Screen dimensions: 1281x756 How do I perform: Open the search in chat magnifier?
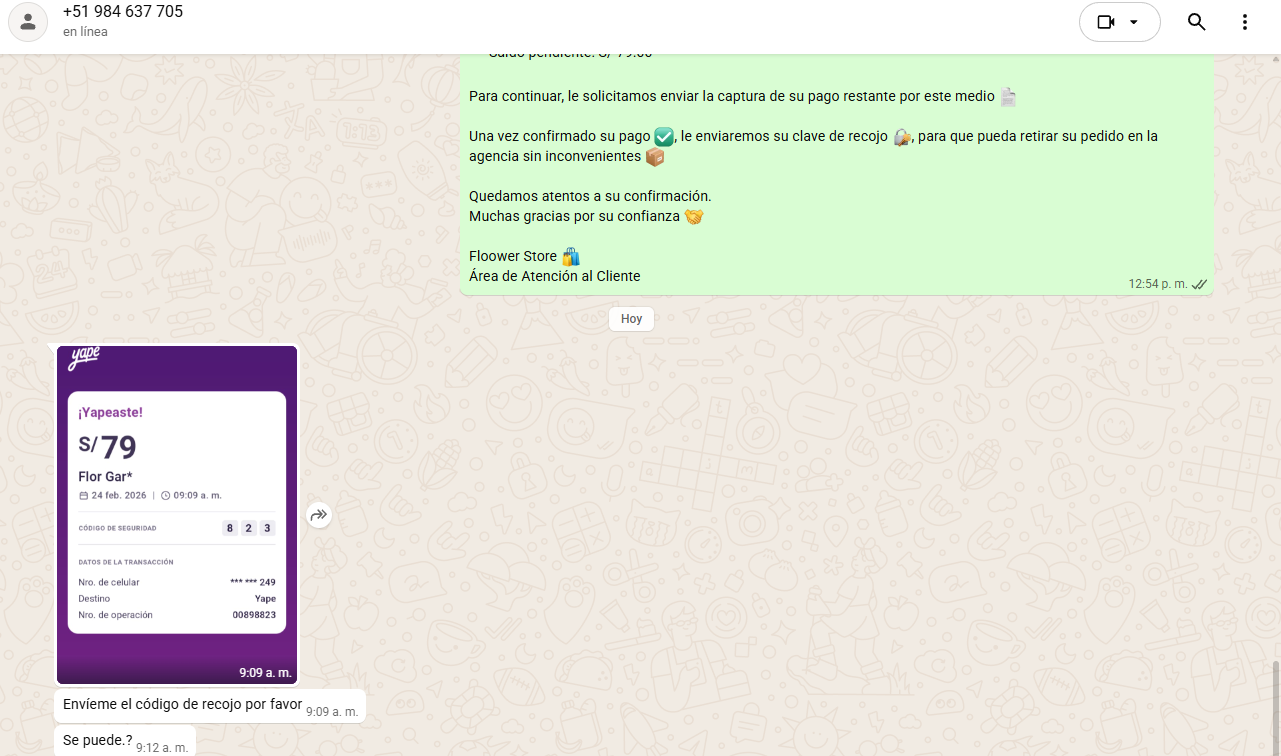tap(1196, 22)
